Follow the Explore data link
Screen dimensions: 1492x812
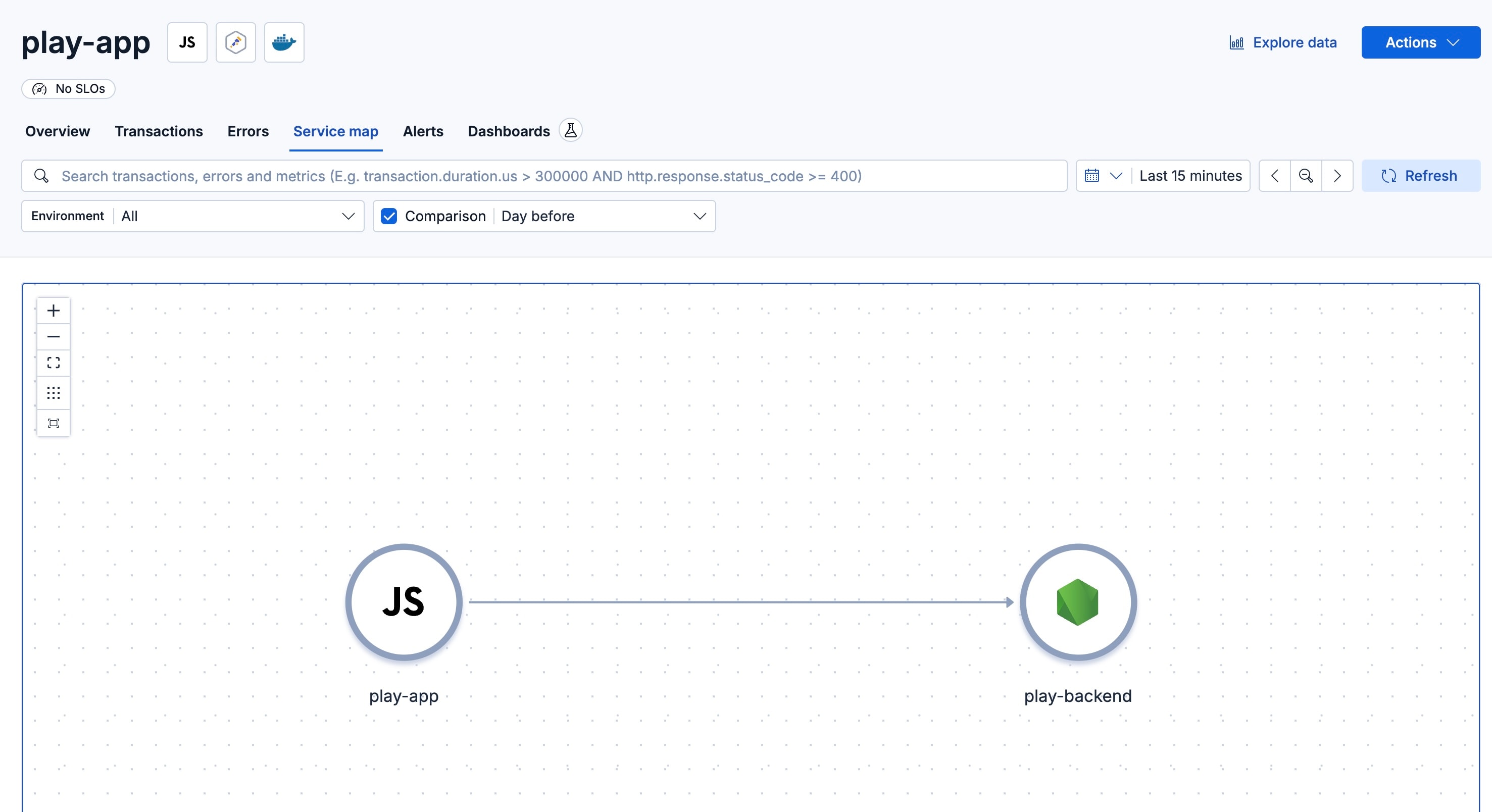point(1283,42)
